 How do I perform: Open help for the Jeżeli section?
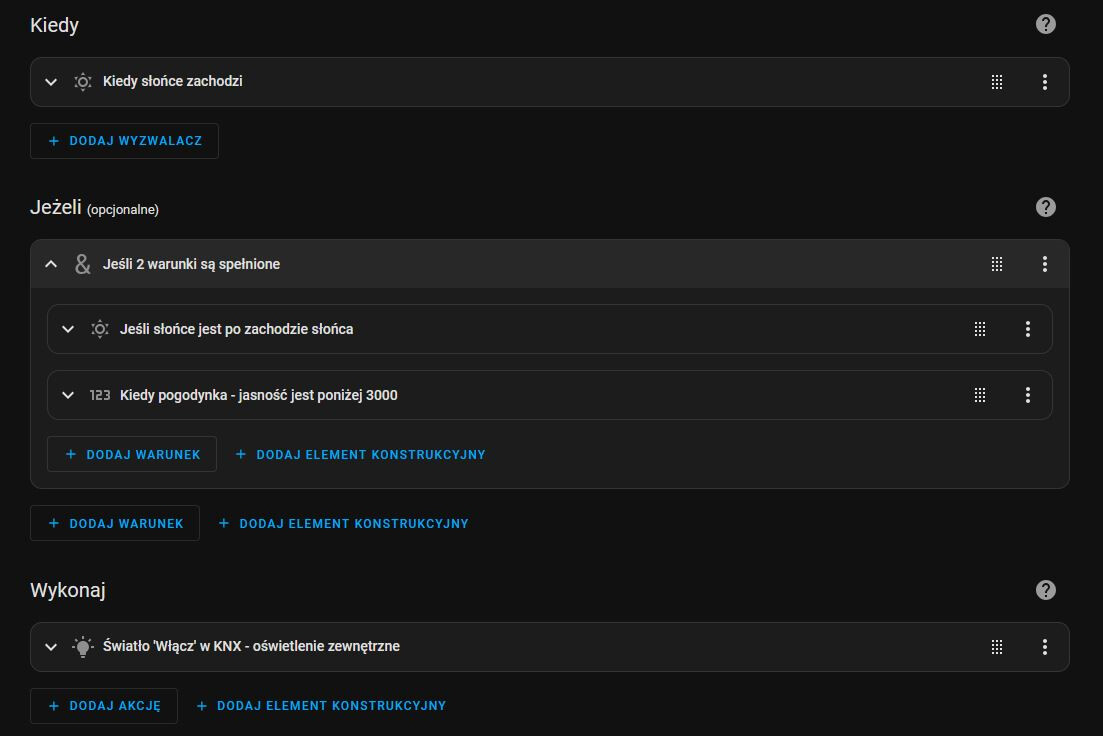click(1045, 207)
